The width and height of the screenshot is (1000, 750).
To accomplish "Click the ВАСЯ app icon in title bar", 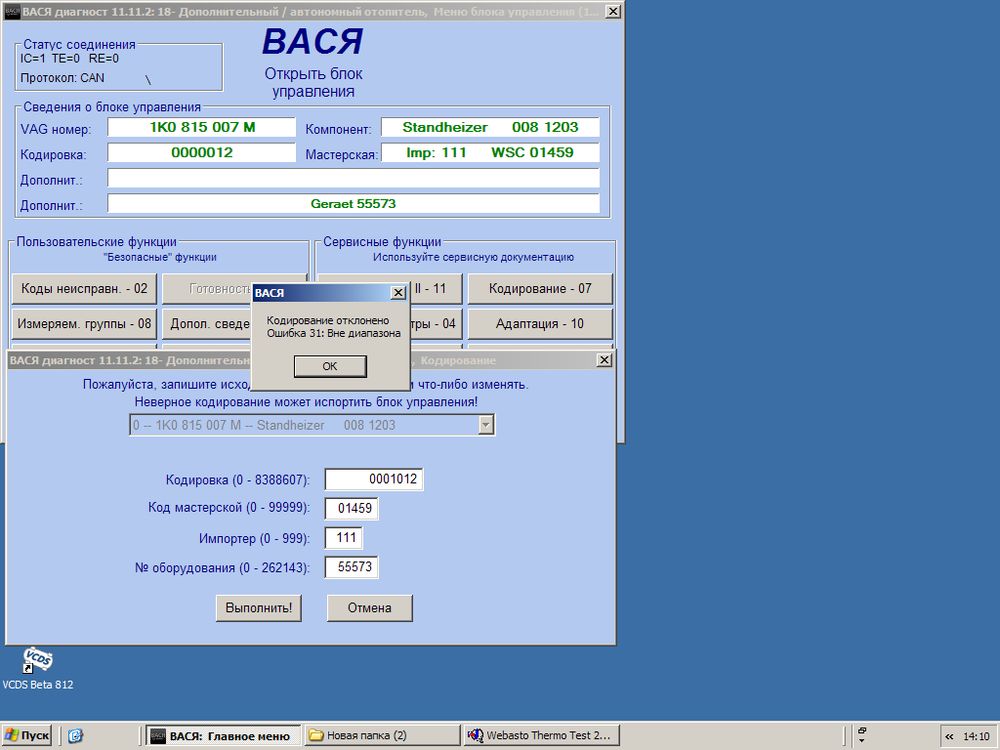I will click(12, 11).
